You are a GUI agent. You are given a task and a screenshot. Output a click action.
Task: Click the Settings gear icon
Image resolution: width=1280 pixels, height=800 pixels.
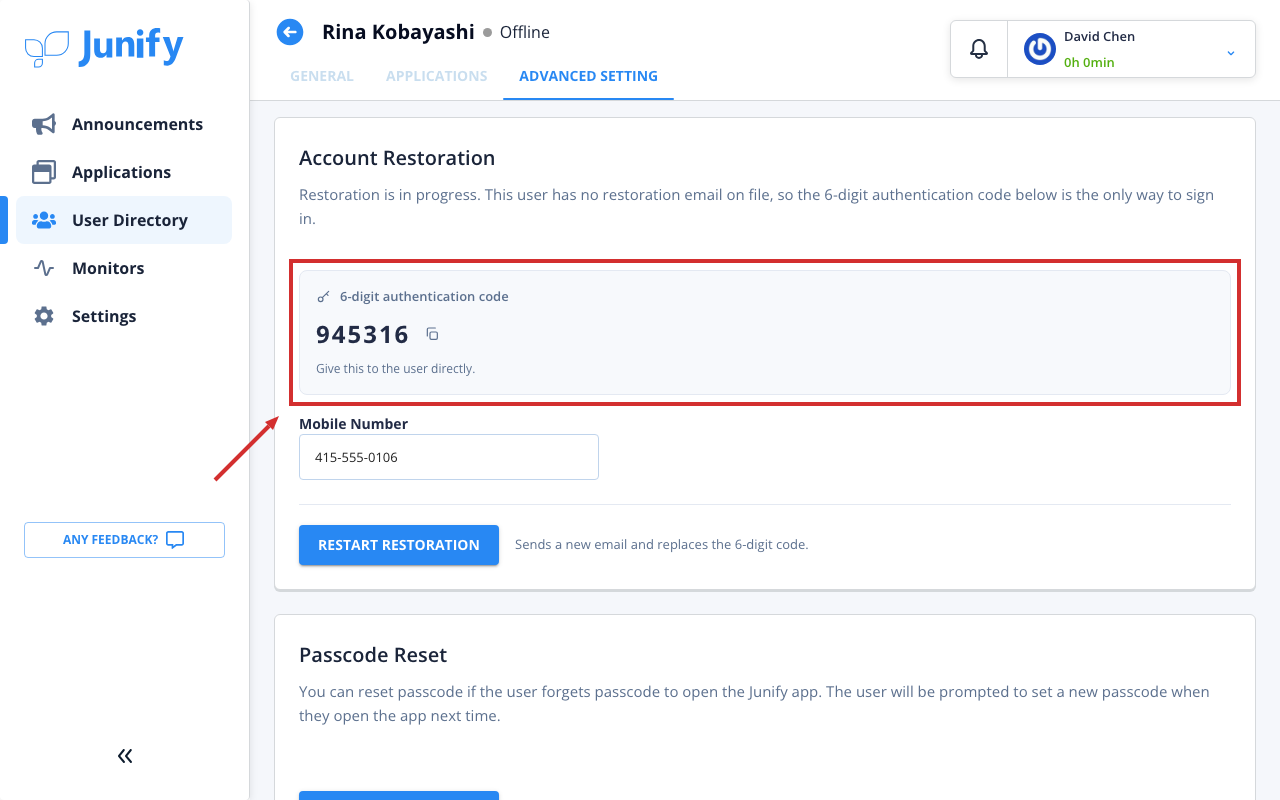tap(44, 316)
